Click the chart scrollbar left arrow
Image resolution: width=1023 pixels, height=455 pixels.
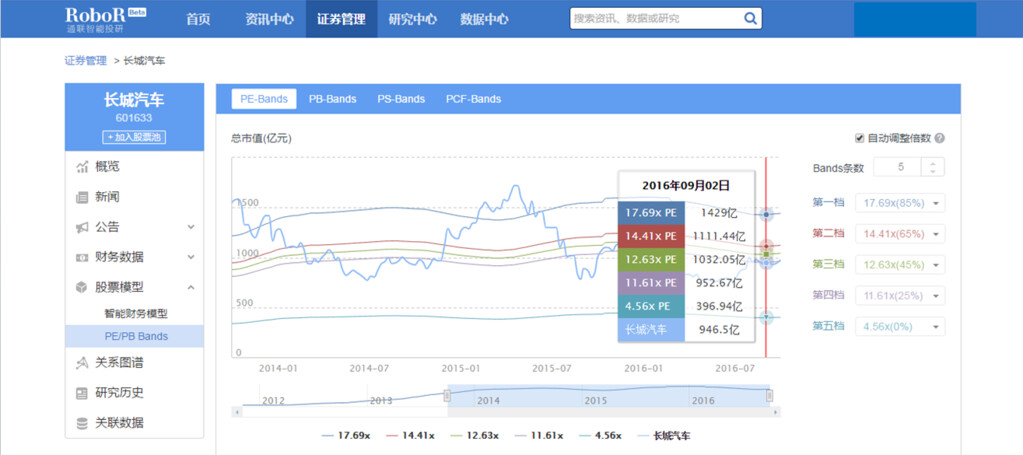(x=236, y=413)
